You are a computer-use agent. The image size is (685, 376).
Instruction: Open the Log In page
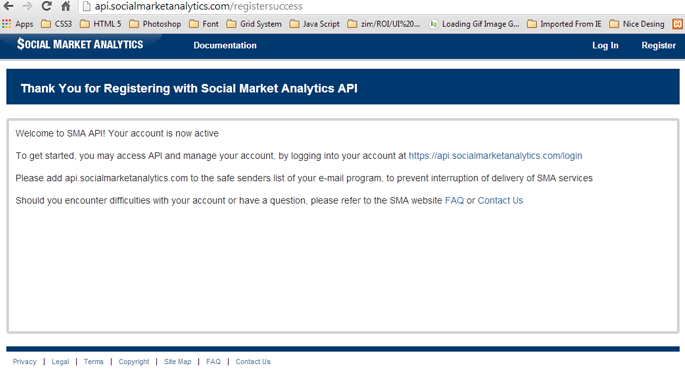605,45
